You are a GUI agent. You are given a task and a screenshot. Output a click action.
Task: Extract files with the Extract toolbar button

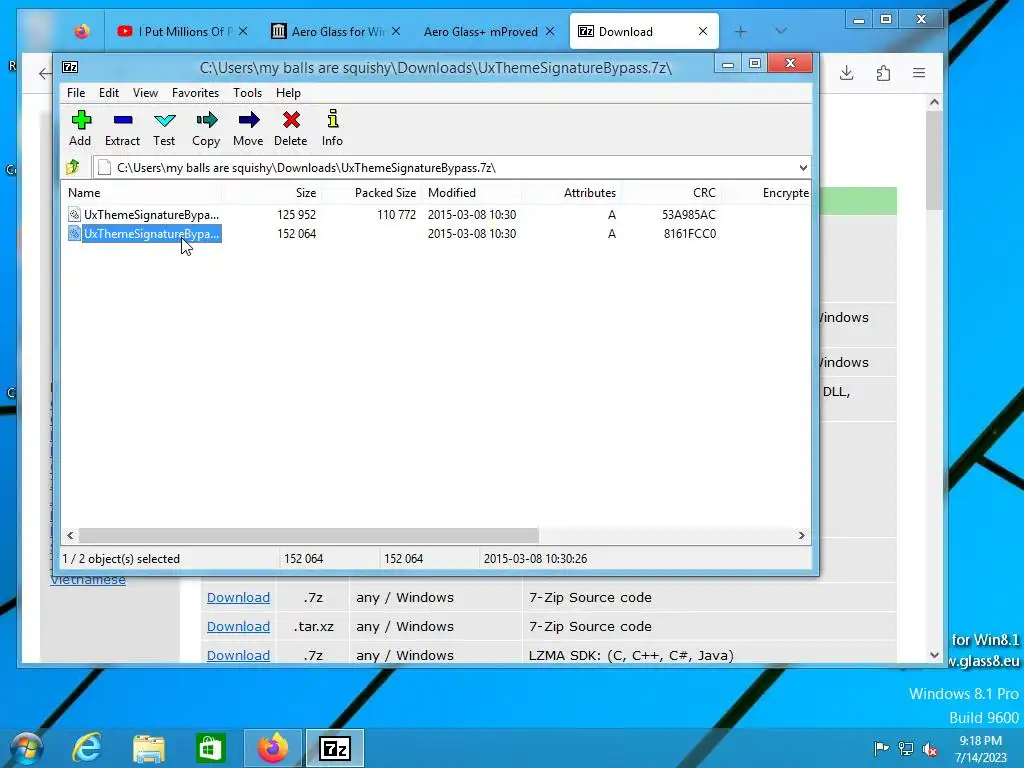click(122, 128)
